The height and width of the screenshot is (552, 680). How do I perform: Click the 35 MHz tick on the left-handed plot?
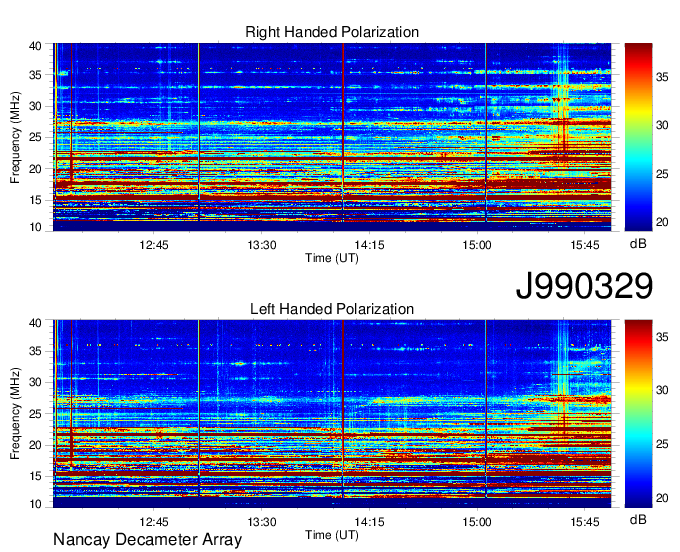click(36, 351)
